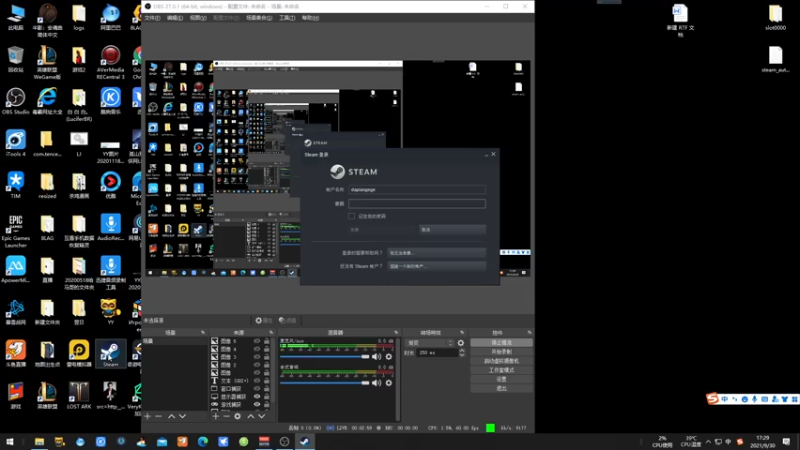Screen dimensions: 800x450
Task: Move scene down with the down arrow
Action: click(x=183, y=416)
